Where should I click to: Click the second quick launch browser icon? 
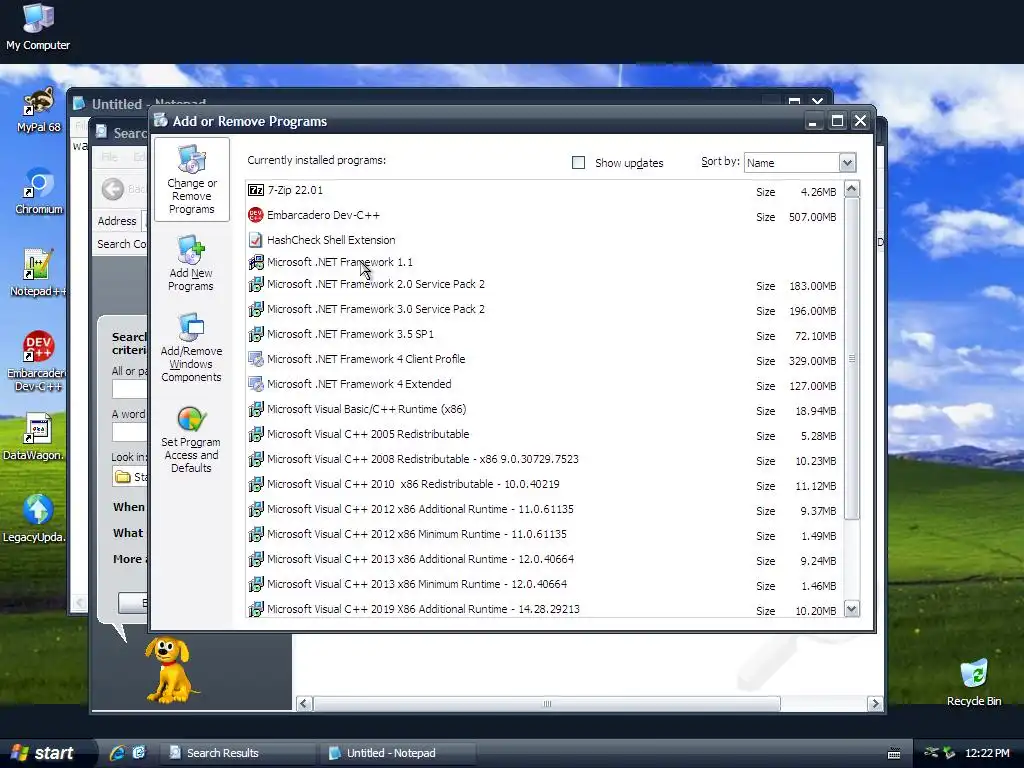click(138, 753)
